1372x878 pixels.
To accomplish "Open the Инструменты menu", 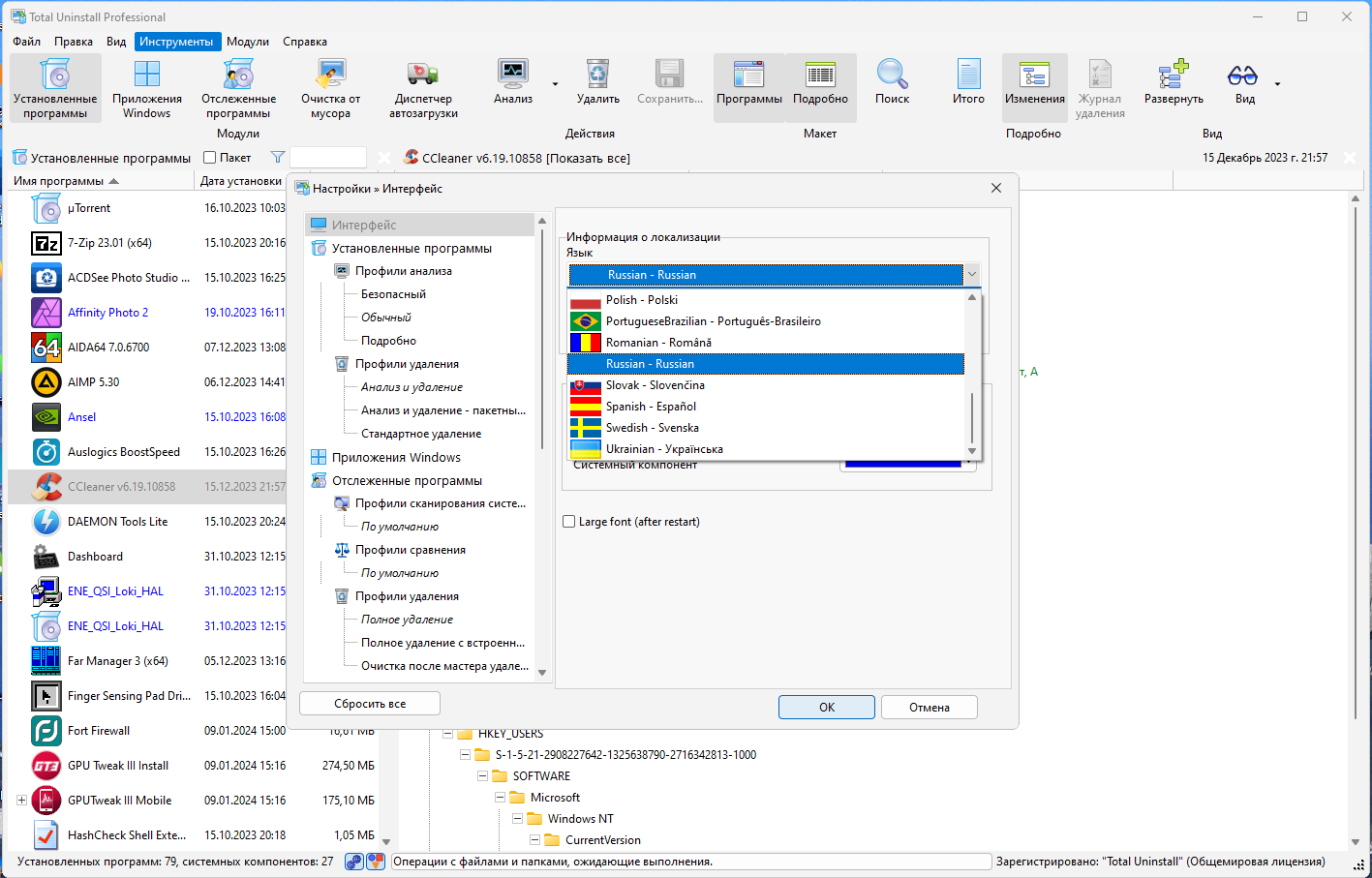I will point(176,42).
